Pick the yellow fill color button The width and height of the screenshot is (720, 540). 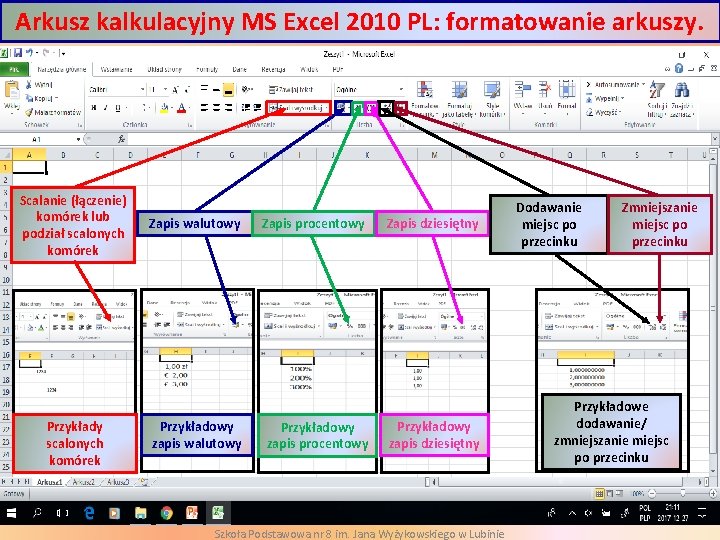[164, 108]
